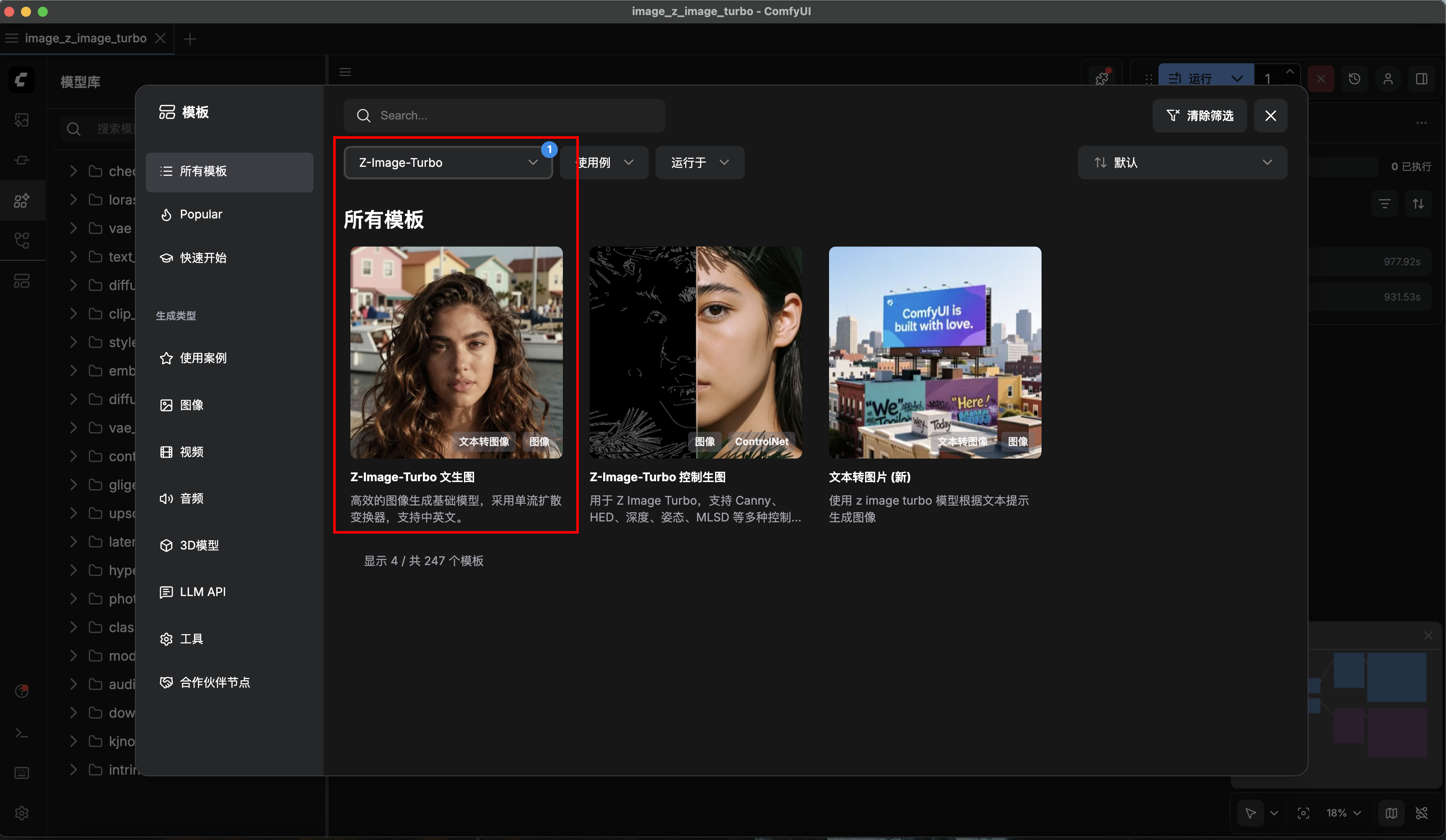This screenshot has width=1446, height=840.
Task: Open the 默认 sort order dropdown
Action: [1182, 162]
